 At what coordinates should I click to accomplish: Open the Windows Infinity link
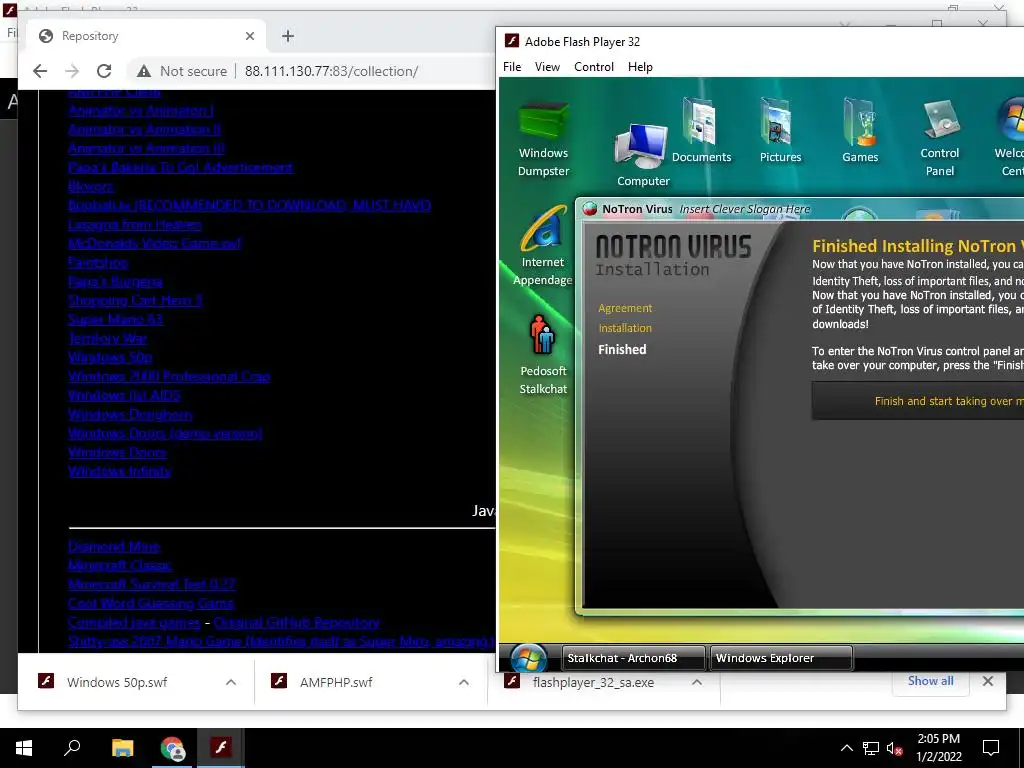[120, 470]
